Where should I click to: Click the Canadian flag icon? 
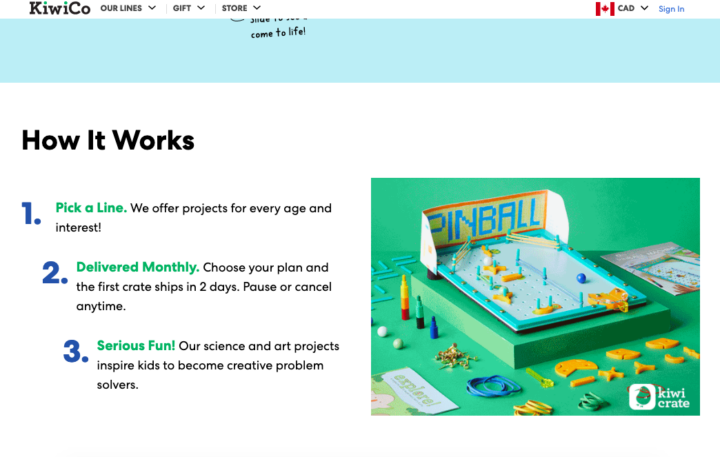605,9
